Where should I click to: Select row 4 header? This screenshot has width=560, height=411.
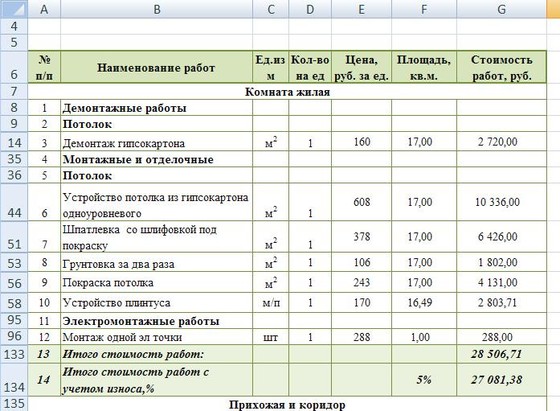pyautogui.click(x=14, y=26)
